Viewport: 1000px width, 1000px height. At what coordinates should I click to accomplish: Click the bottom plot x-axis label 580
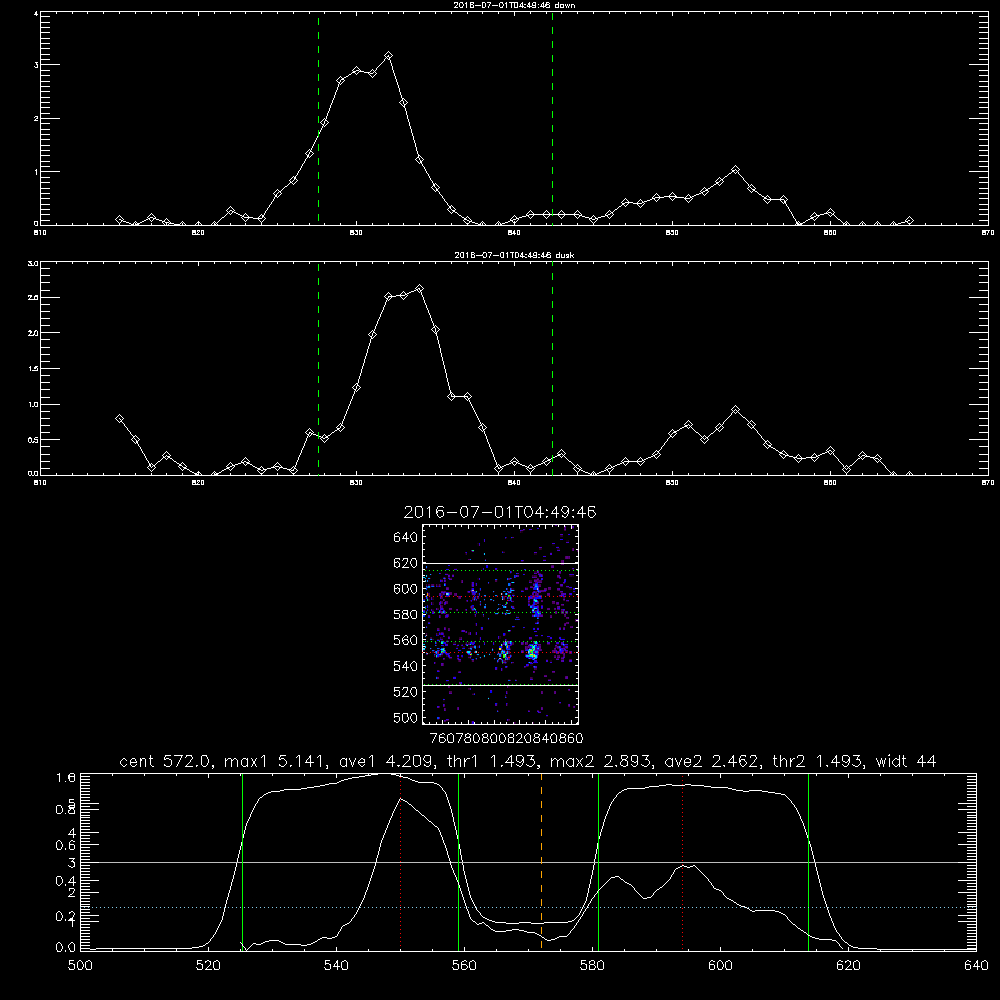[x=592, y=966]
